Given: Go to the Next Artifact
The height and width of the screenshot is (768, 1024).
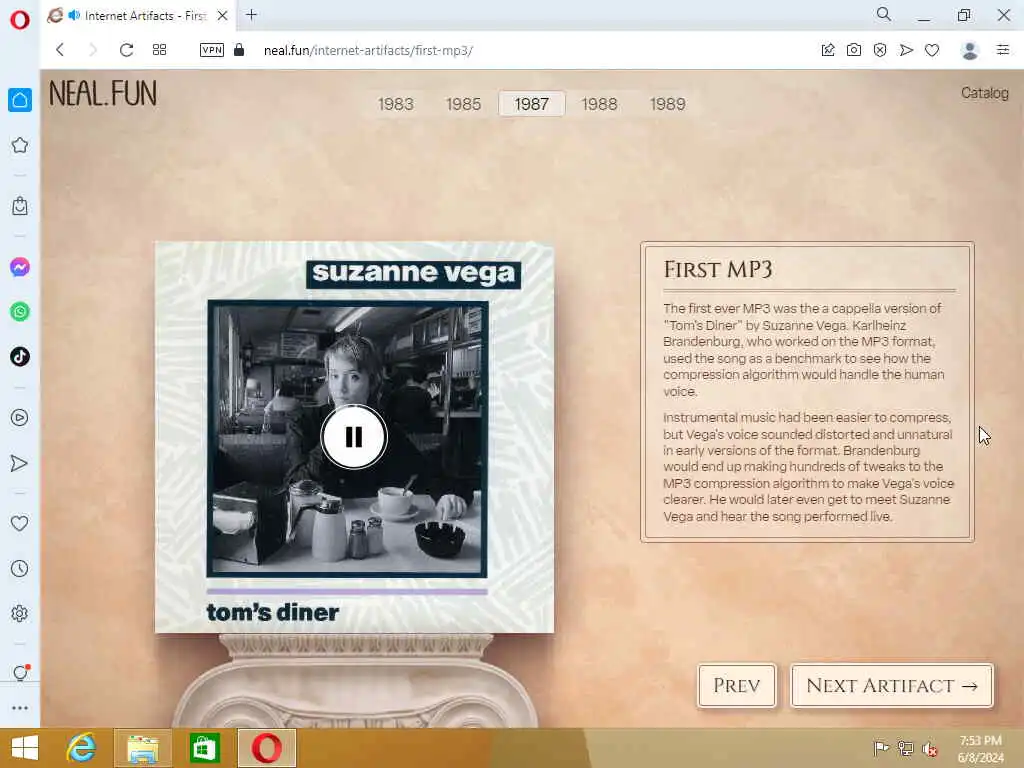Looking at the screenshot, I should pyautogui.click(x=892, y=686).
